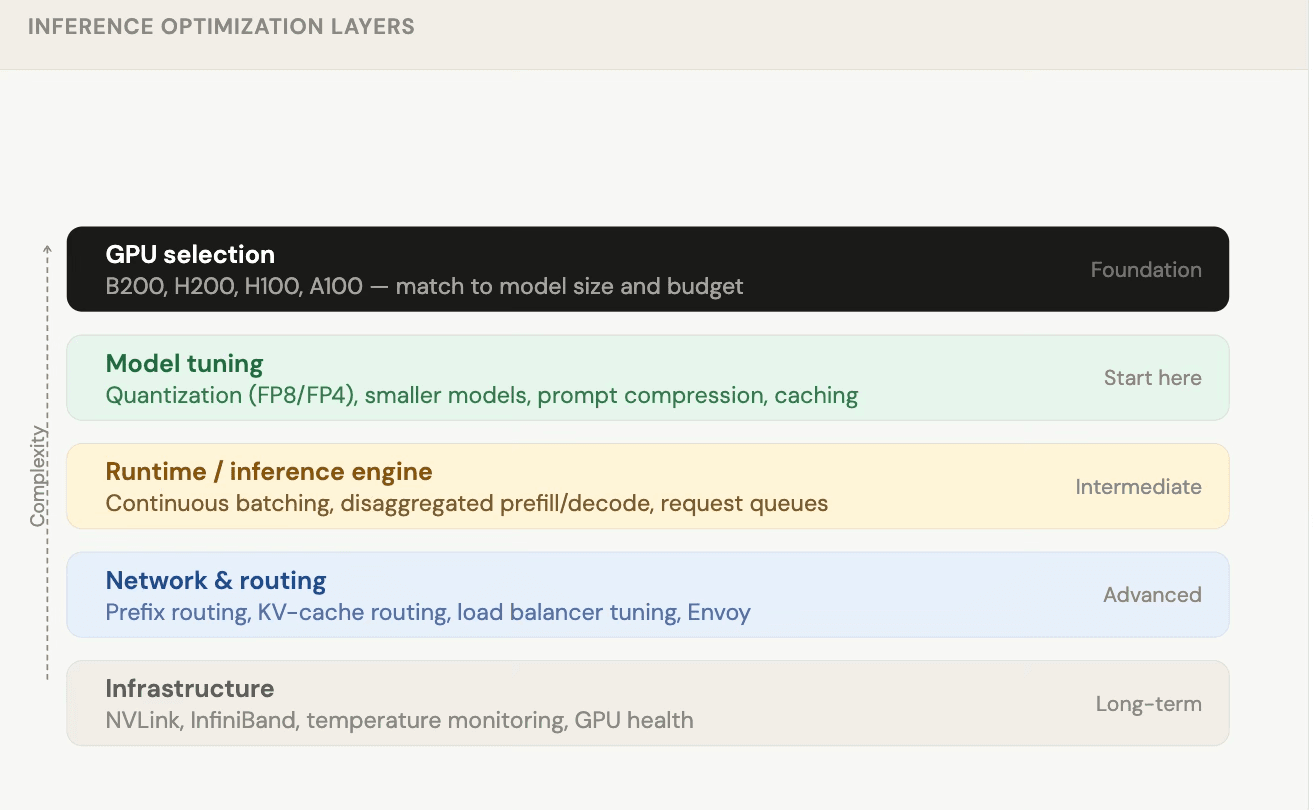This screenshot has height=810, width=1316.
Task: Click the Inference Optimization Layers header title
Action: [x=221, y=27]
